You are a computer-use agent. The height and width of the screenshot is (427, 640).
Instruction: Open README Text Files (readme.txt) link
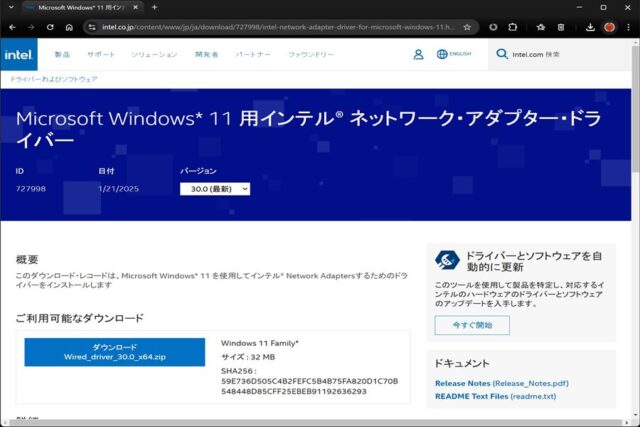496,396
